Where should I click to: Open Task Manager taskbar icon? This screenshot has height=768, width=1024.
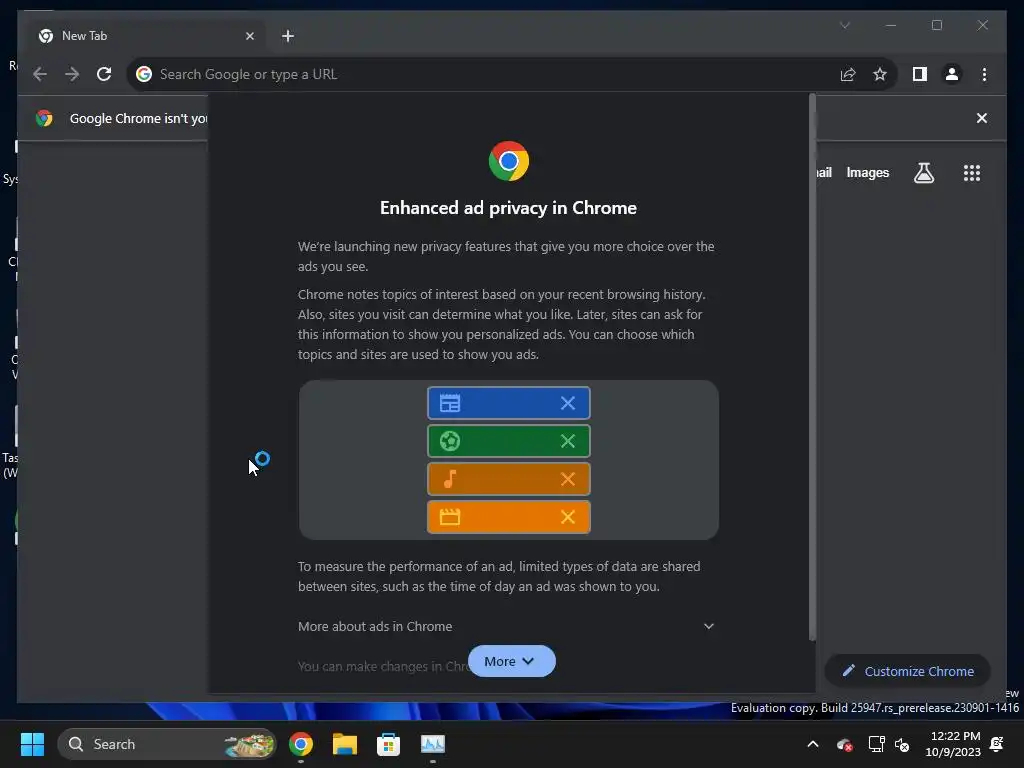click(x=432, y=744)
